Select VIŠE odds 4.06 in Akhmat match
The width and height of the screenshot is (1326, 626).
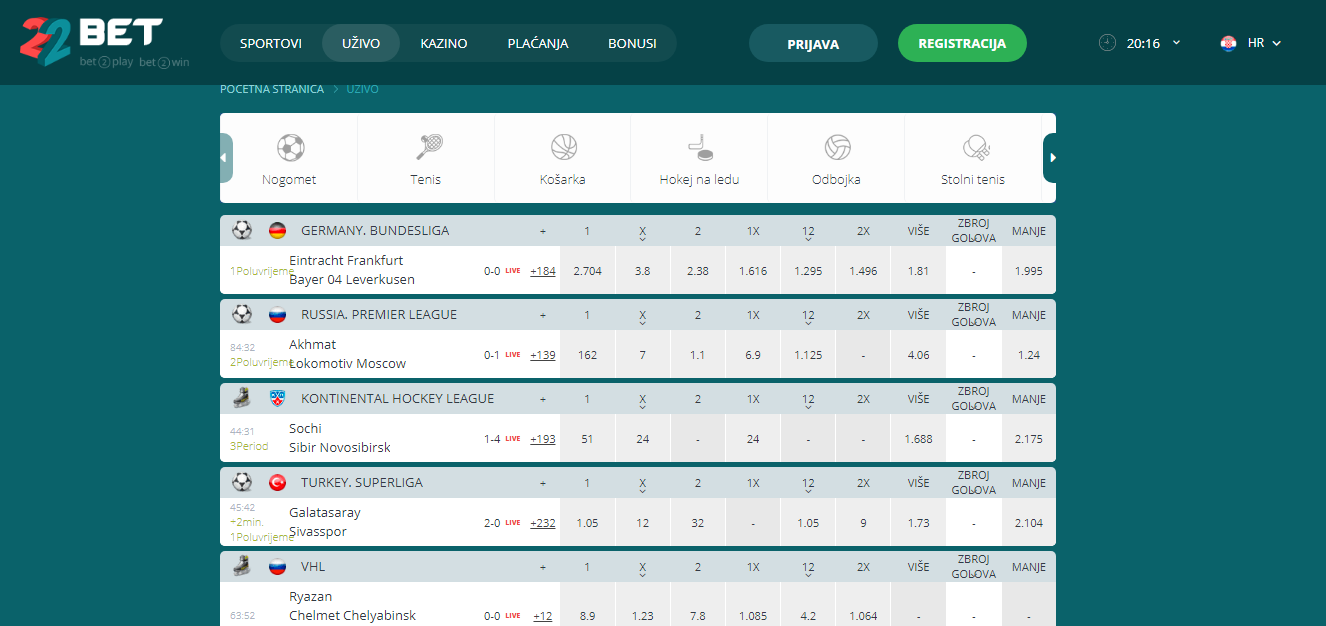[x=918, y=355]
